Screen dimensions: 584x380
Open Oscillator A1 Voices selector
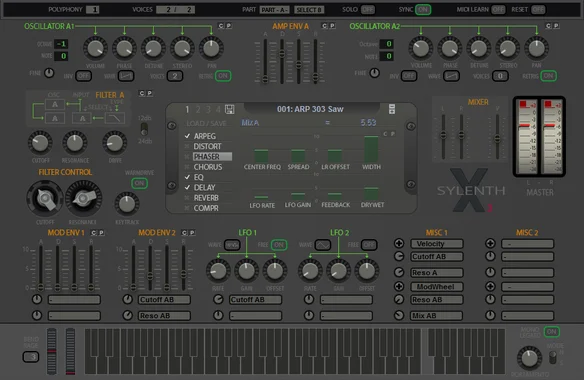point(175,76)
